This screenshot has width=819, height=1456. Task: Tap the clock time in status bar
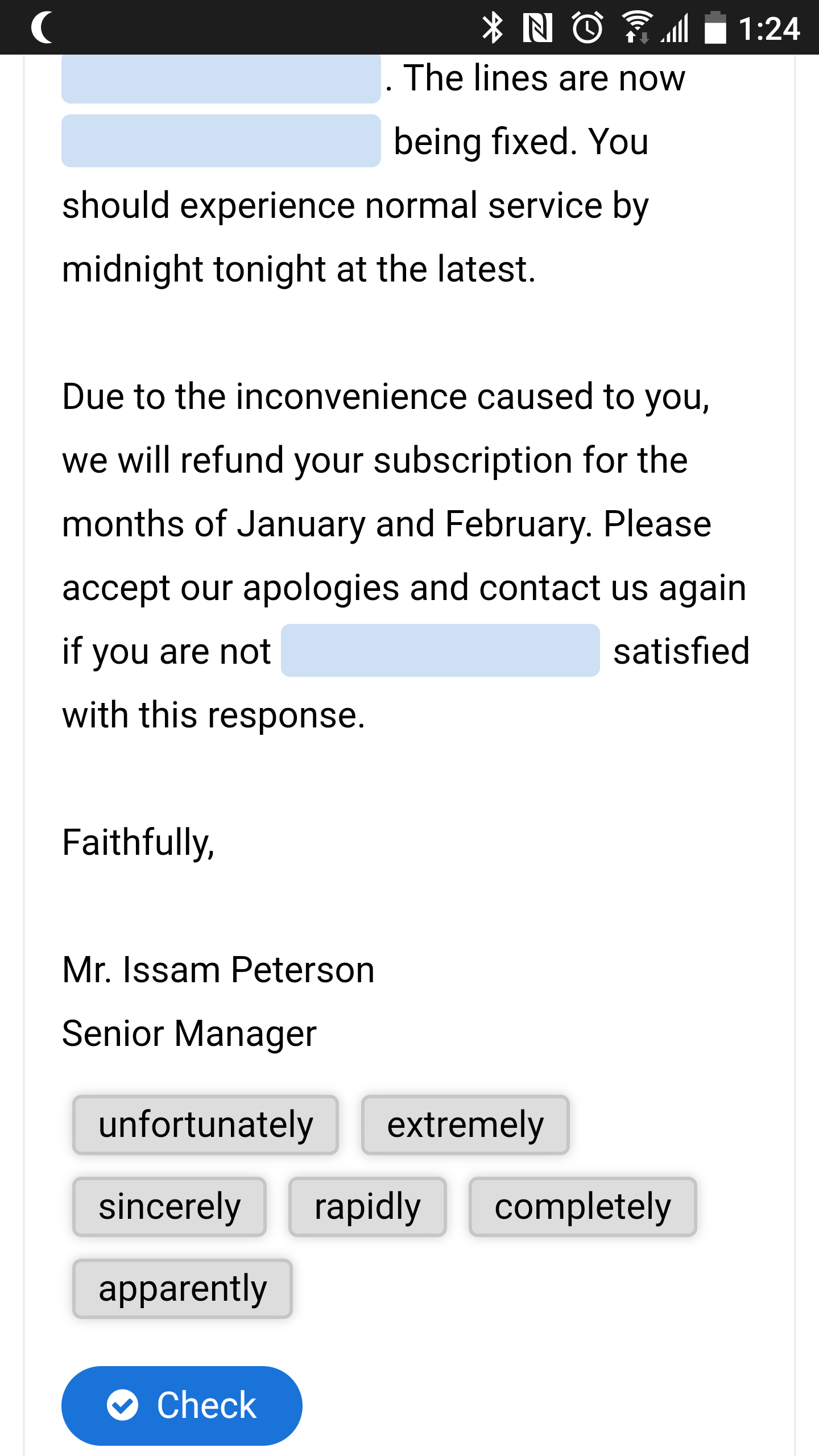pos(769,28)
